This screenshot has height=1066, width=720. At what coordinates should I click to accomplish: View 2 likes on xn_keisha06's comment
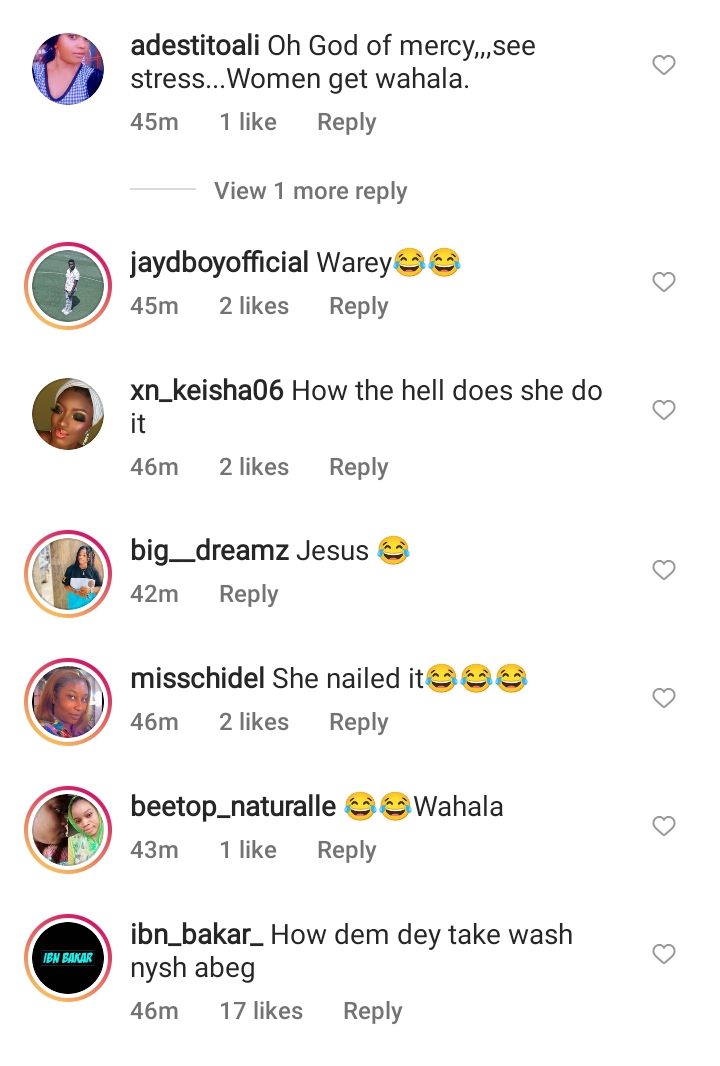[254, 467]
